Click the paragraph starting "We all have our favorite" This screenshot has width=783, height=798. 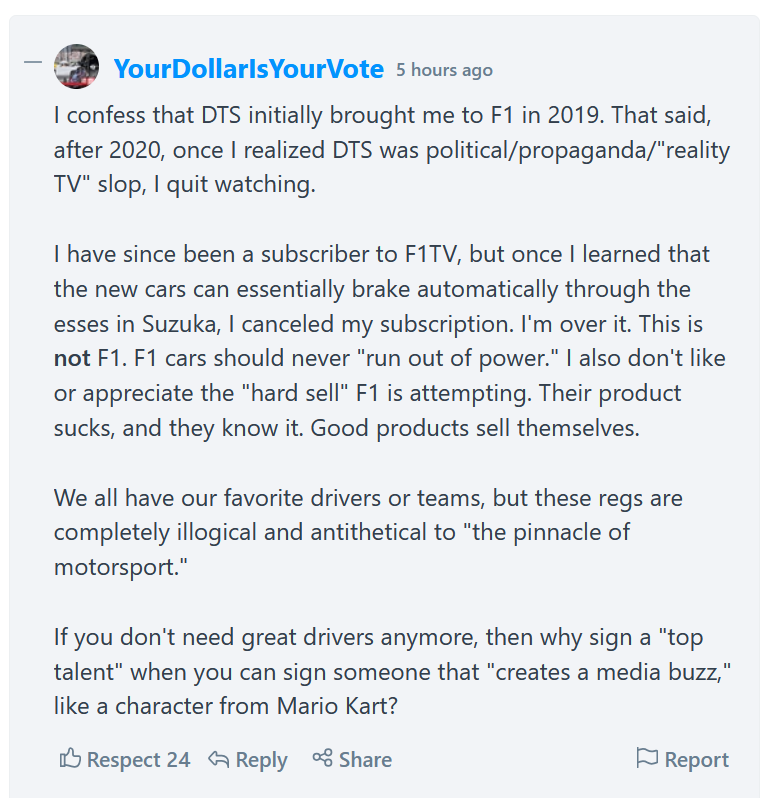(370, 532)
